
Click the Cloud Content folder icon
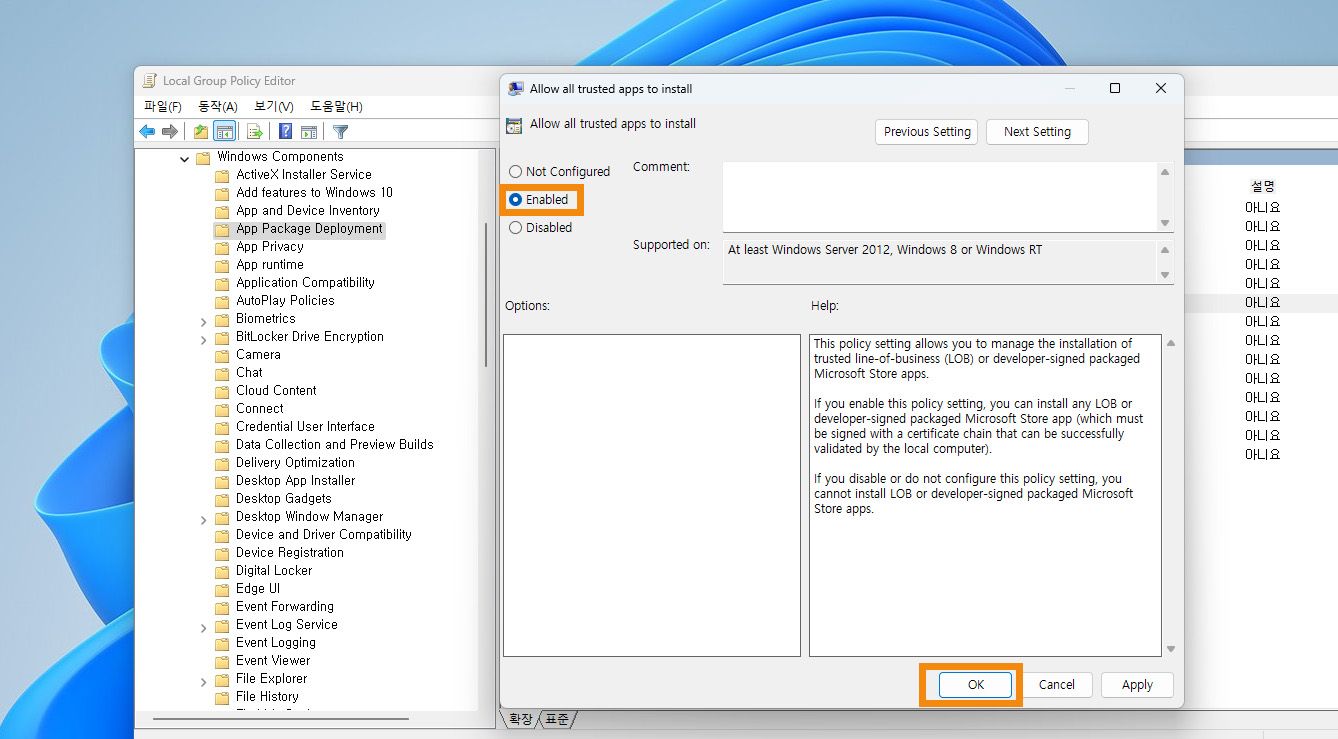tap(222, 391)
